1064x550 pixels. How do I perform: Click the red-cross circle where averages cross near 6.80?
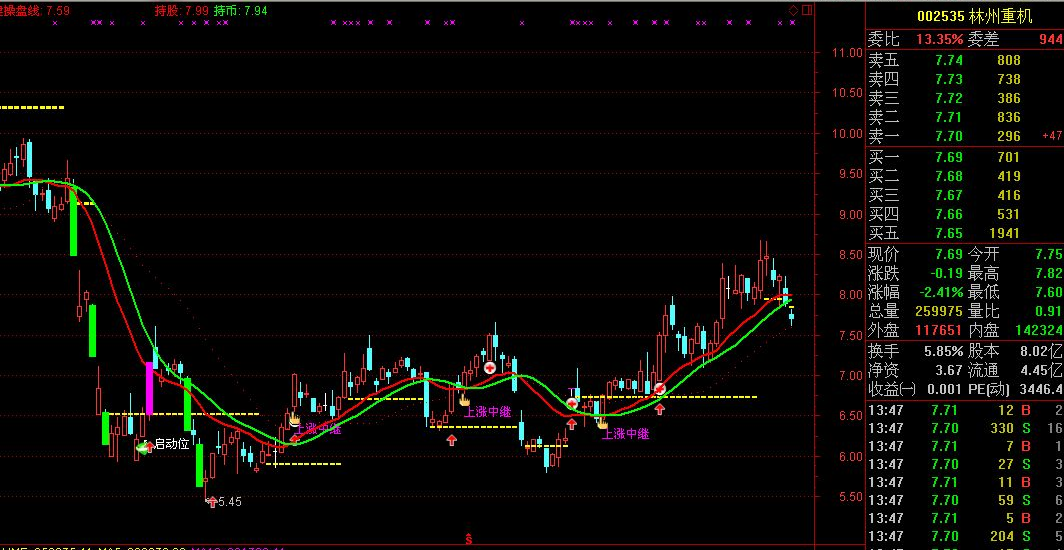[660, 389]
